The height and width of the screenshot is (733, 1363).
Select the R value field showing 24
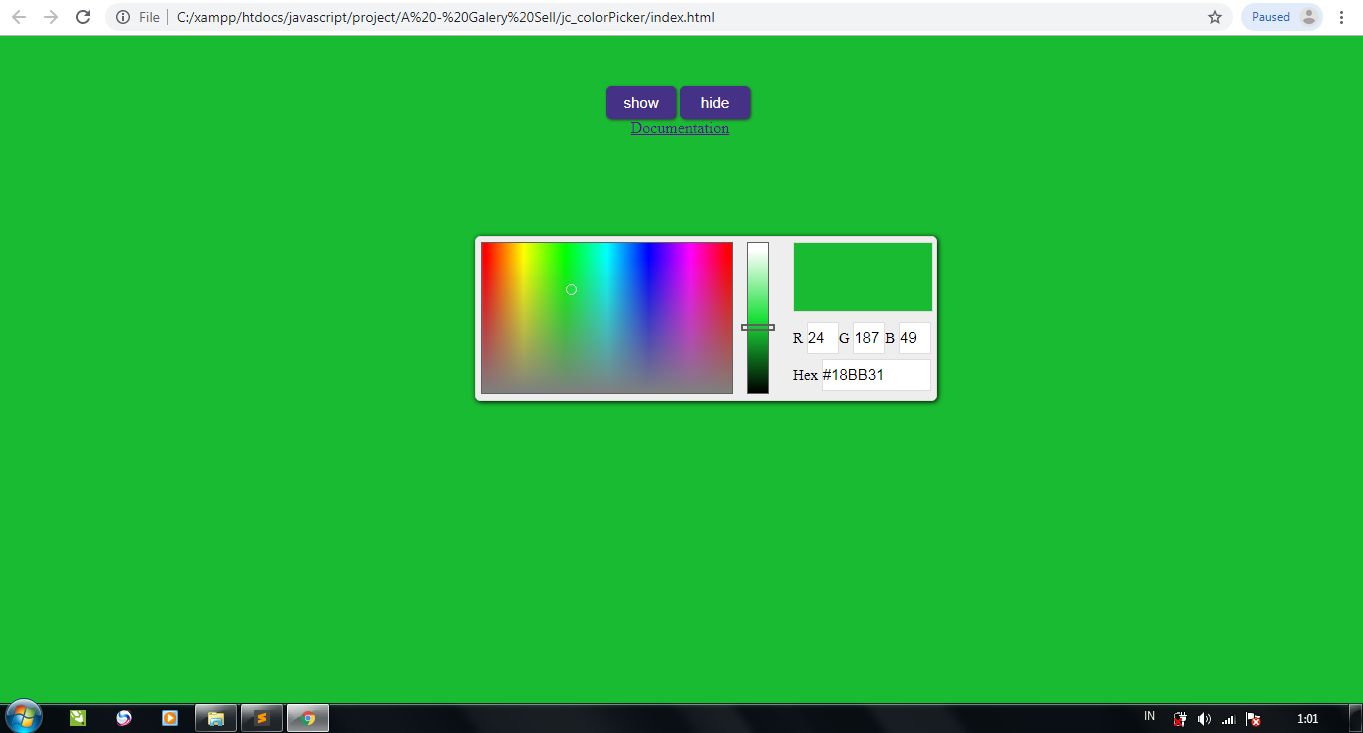click(x=823, y=338)
